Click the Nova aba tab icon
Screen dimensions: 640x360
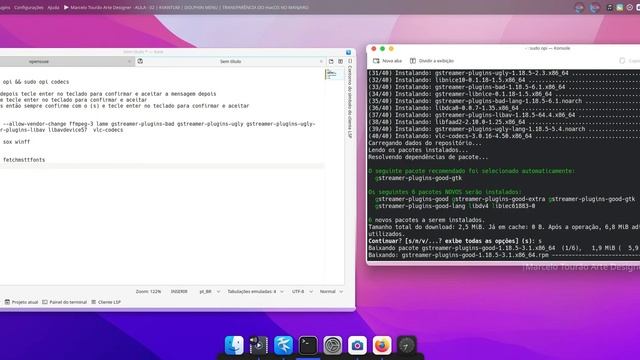pos(376,61)
